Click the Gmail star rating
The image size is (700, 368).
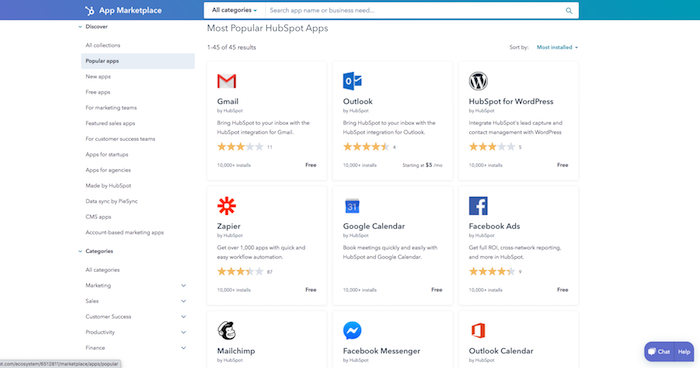click(240, 147)
